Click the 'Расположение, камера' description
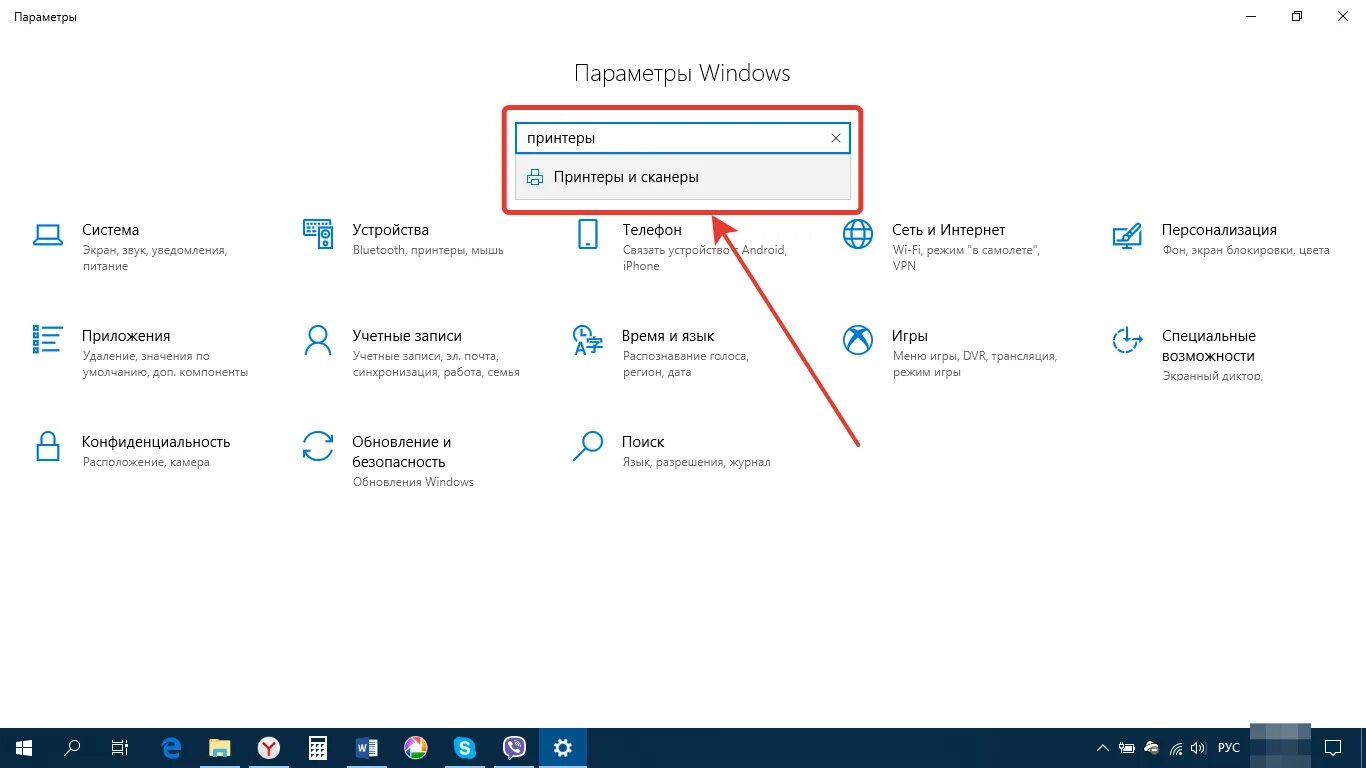The image size is (1366, 768). (146, 462)
